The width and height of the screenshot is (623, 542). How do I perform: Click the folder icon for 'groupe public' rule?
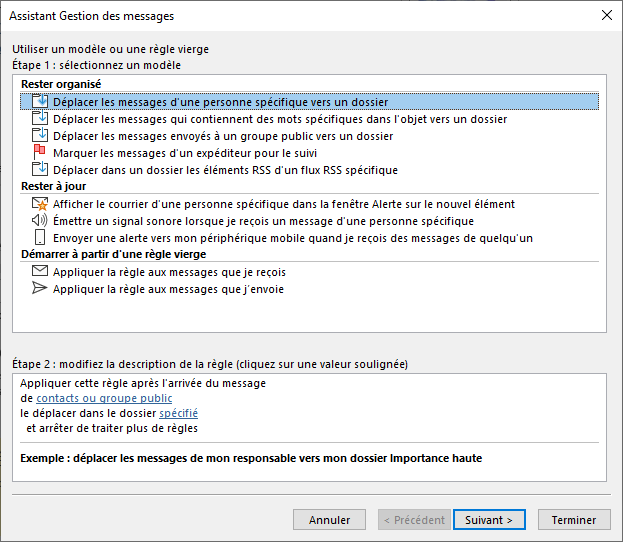(40, 136)
